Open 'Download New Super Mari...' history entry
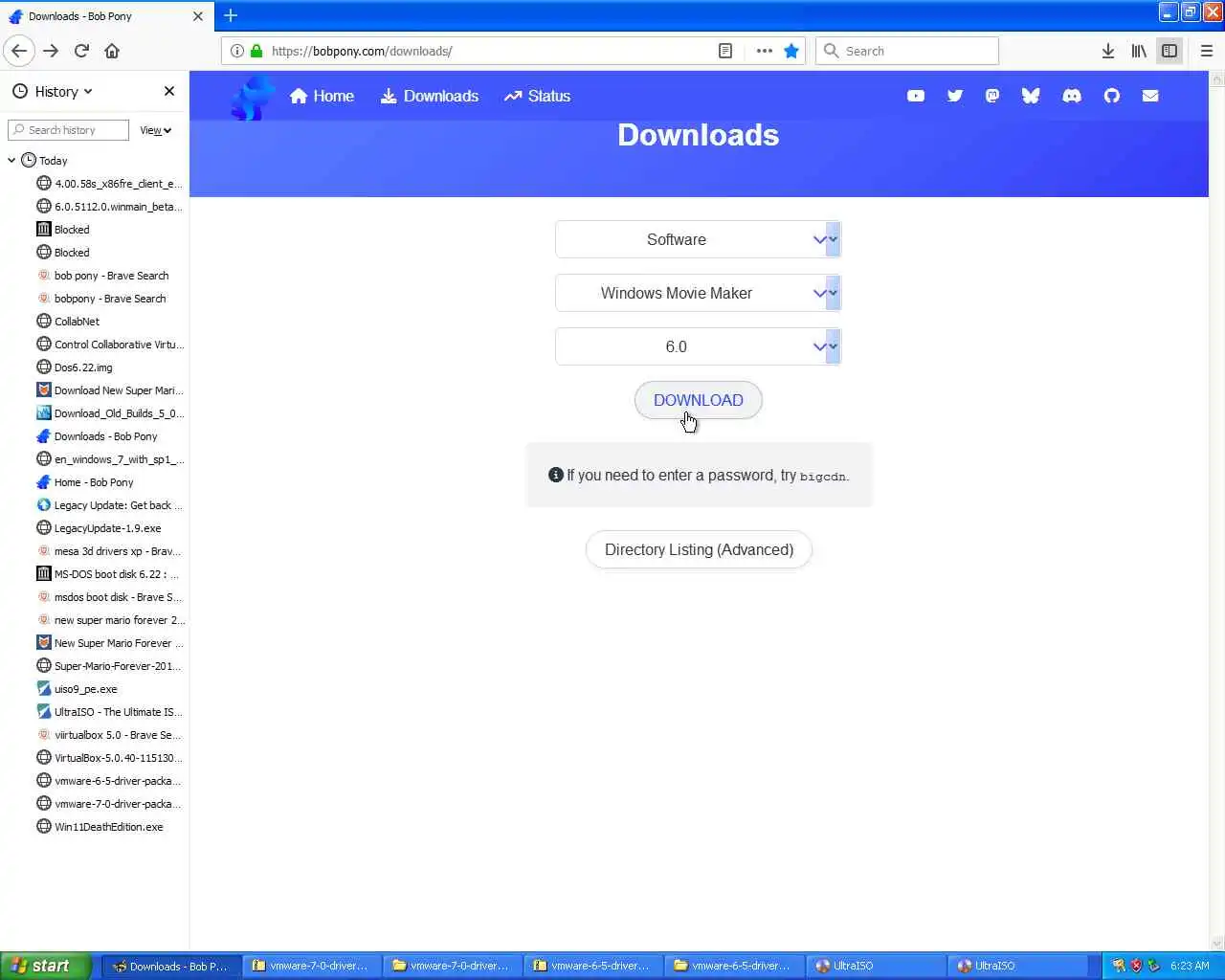This screenshot has width=1225, height=980. pyautogui.click(x=109, y=390)
